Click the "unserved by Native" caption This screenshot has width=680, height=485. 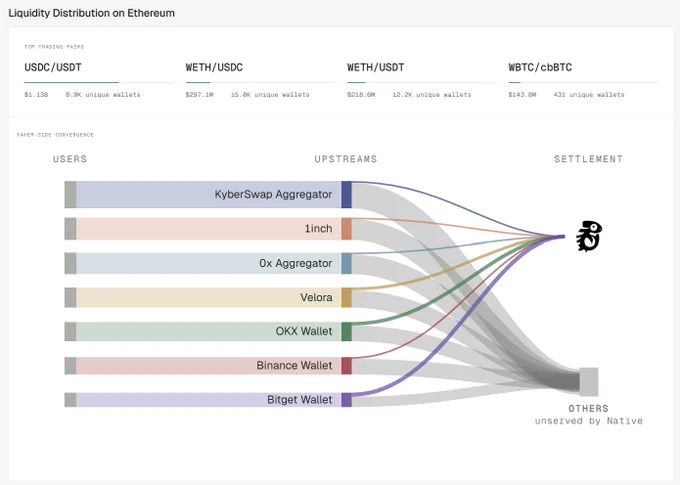(x=588, y=421)
